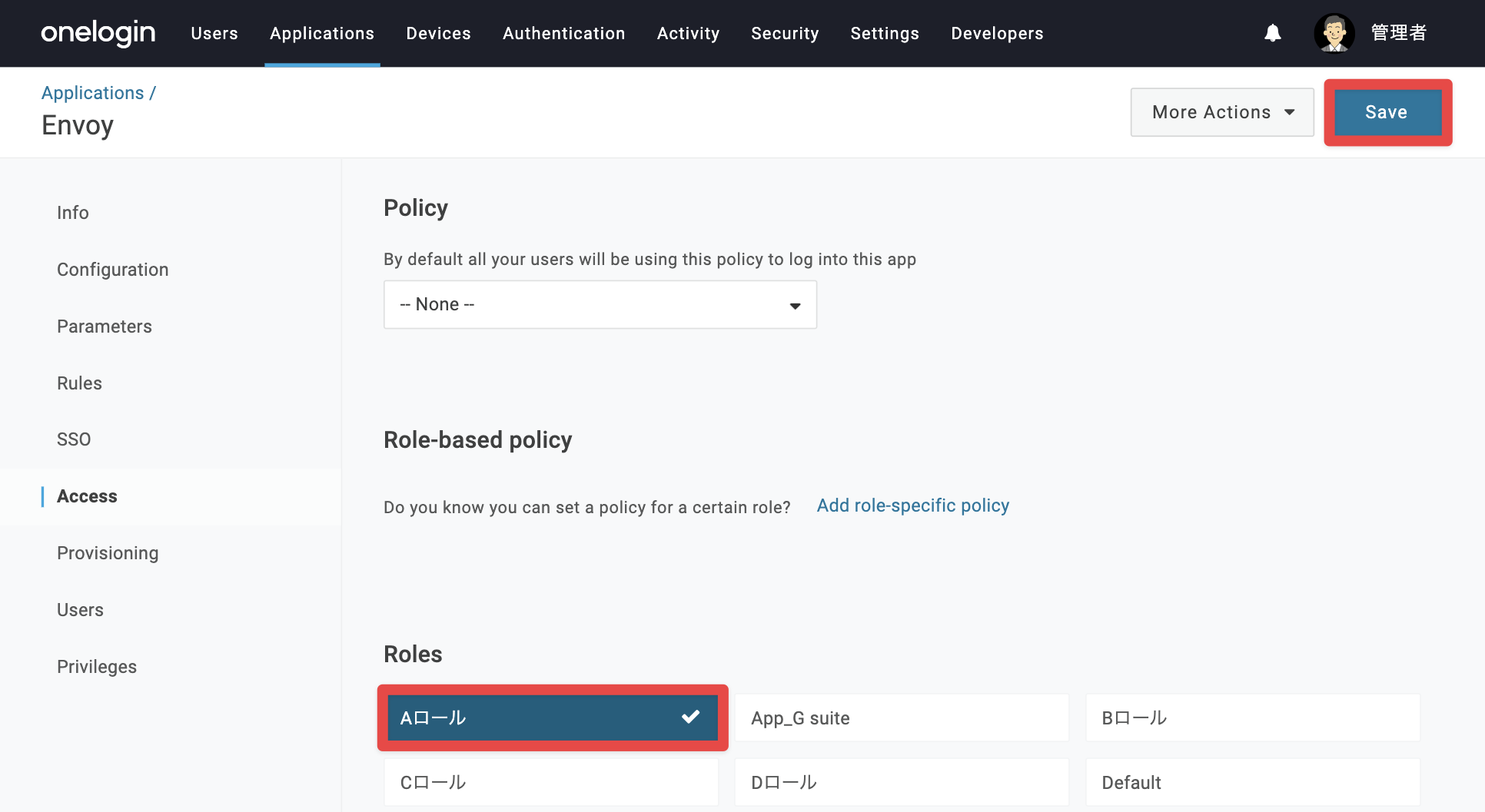
Task: Click the Save button
Action: coord(1387,112)
